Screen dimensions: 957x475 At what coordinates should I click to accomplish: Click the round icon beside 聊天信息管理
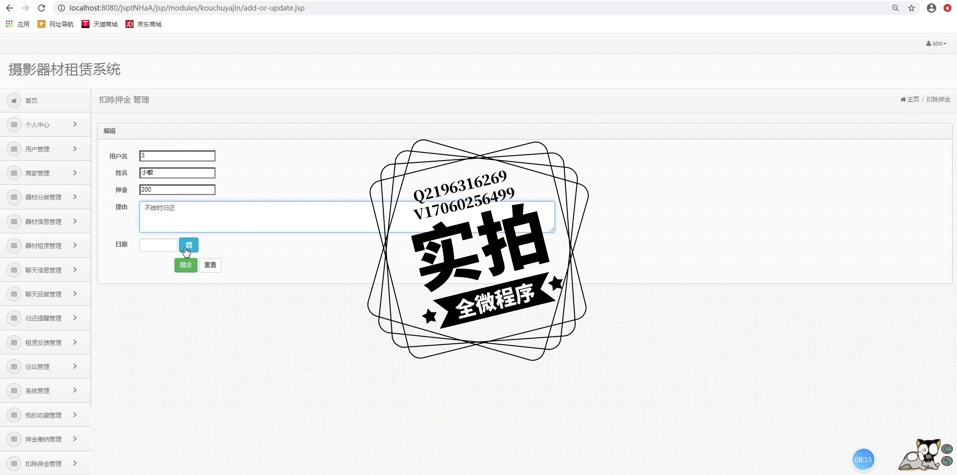coord(13,270)
